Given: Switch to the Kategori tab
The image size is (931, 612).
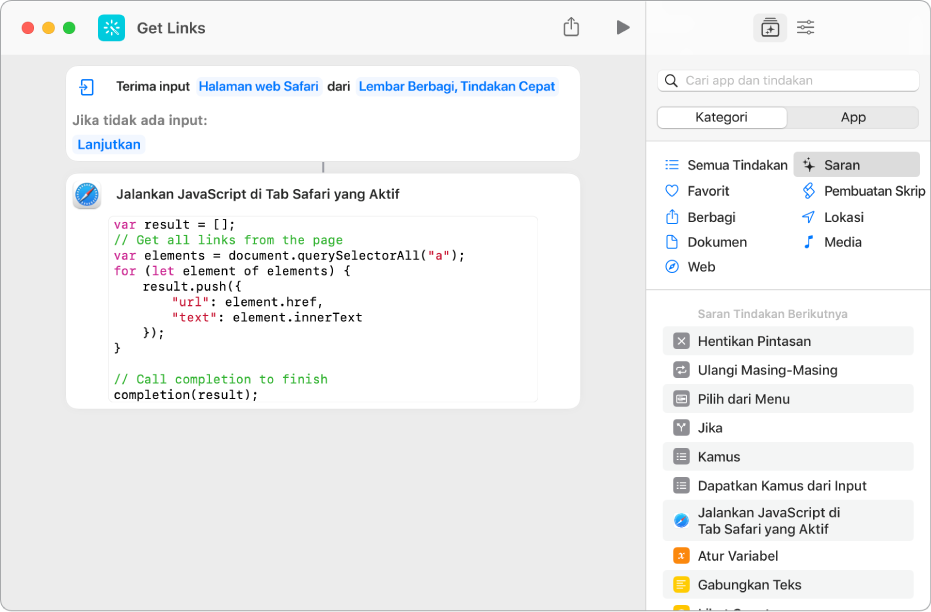Looking at the screenshot, I should click(721, 118).
